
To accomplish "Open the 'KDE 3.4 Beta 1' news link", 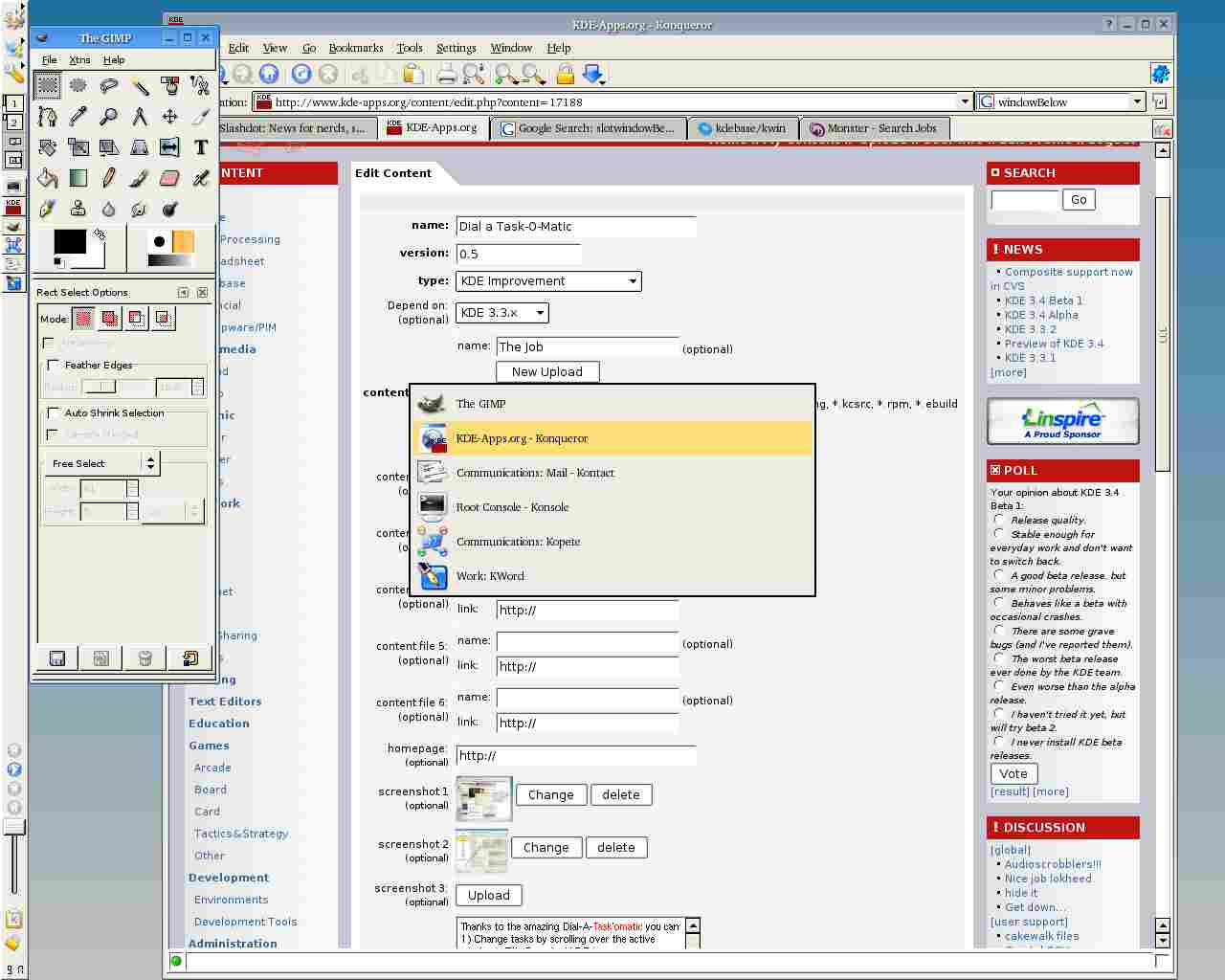I will pos(1043,301).
